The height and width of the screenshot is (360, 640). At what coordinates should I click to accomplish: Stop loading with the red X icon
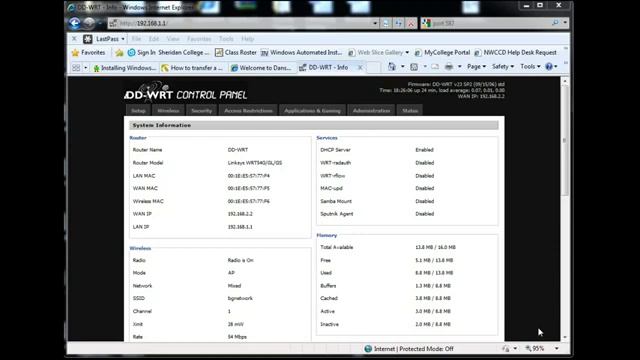click(411, 23)
